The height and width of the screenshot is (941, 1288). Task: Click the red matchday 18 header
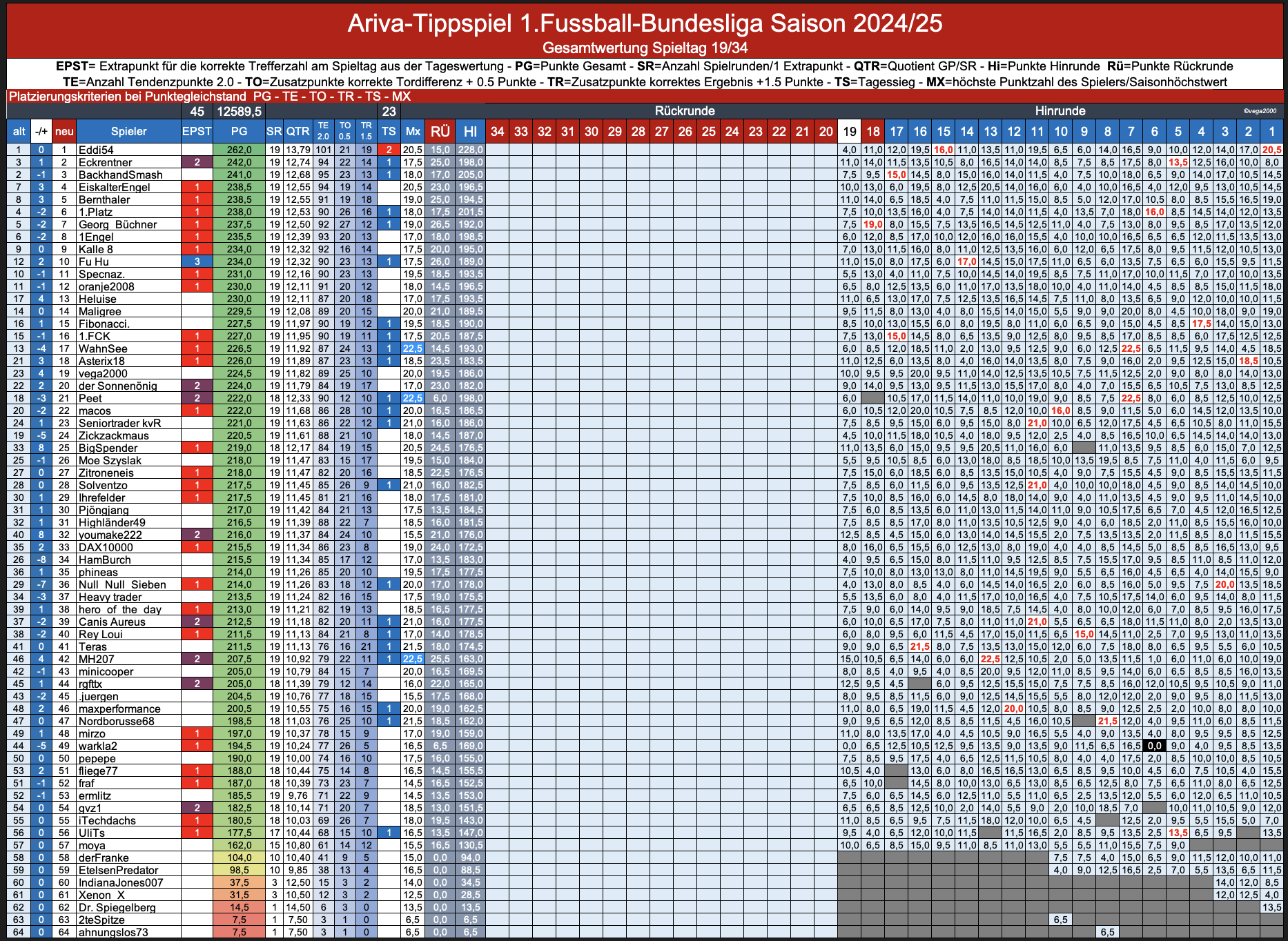[873, 131]
